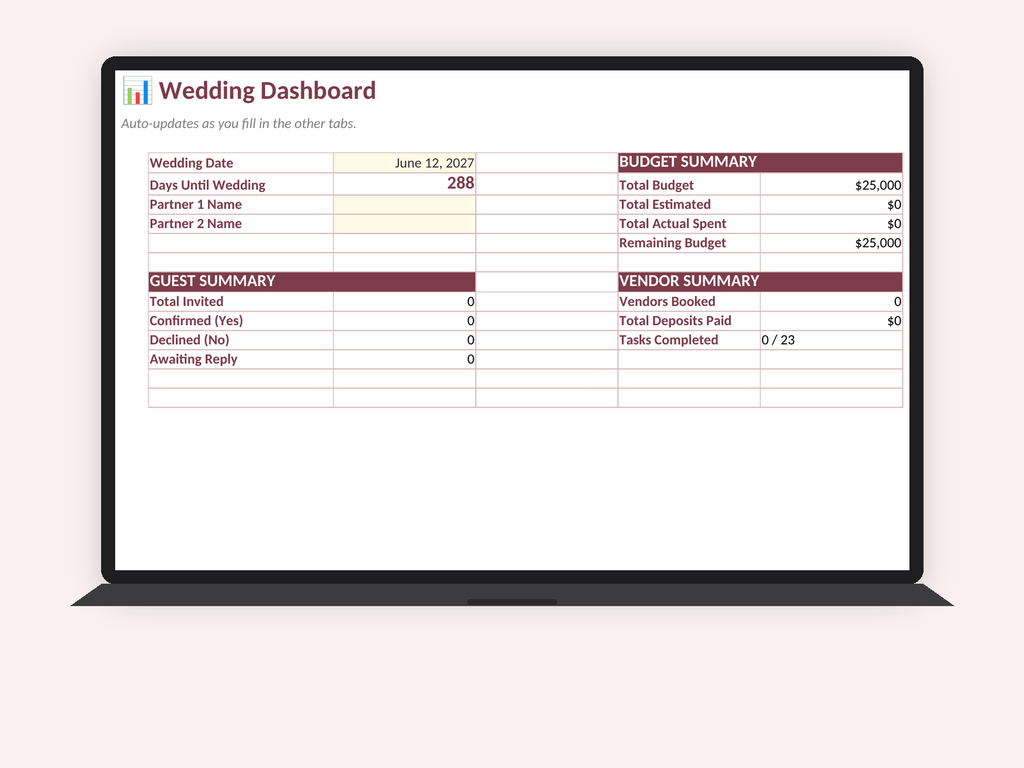The height and width of the screenshot is (768, 1024).
Task: Click the Tasks Completed label
Action: (x=689, y=340)
